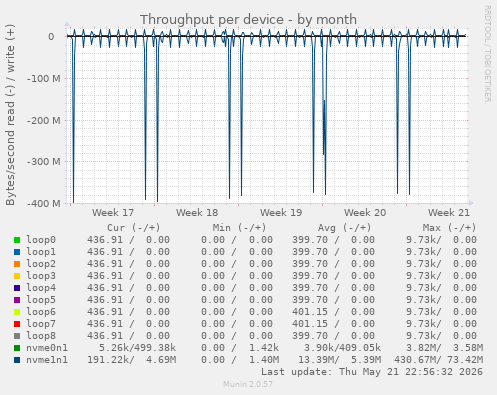The image size is (497, 395).
Task: Click the loop1 blue color swatch
Action: coord(17,252)
